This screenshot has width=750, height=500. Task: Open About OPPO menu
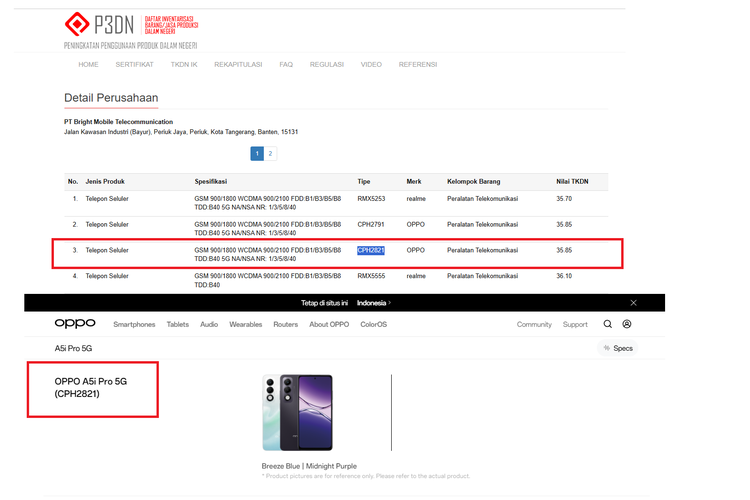point(329,324)
